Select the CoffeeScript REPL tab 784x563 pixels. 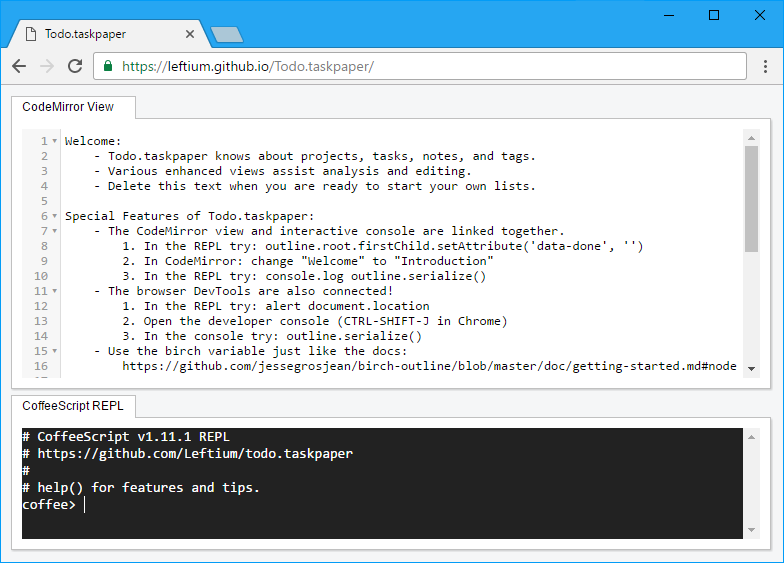(x=74, y=406)
